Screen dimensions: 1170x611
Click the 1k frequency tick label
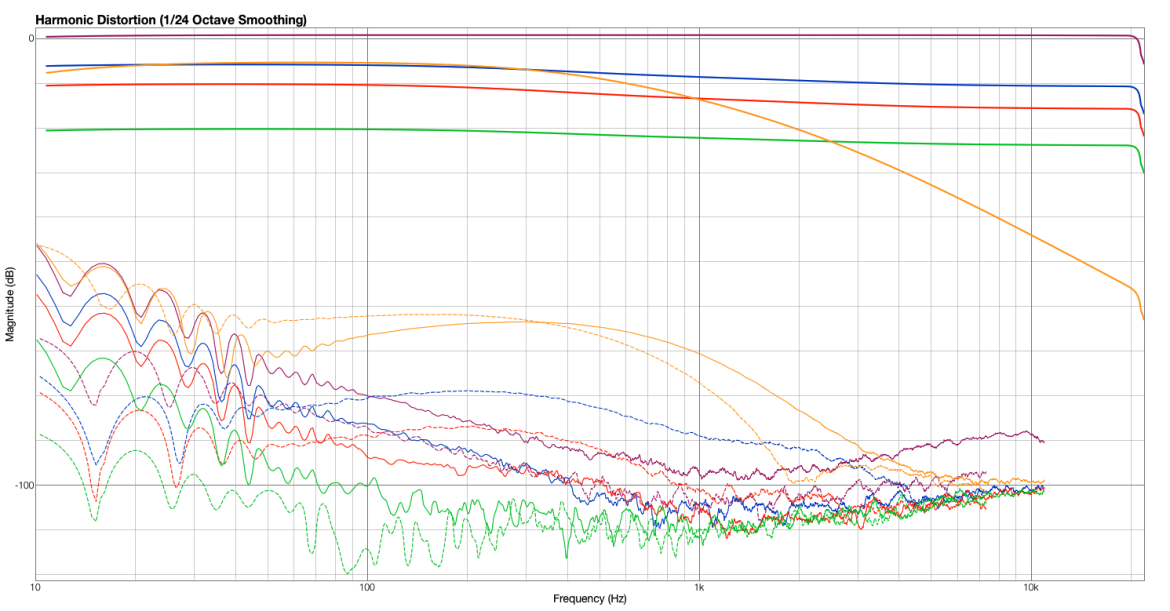pos(699,586)
